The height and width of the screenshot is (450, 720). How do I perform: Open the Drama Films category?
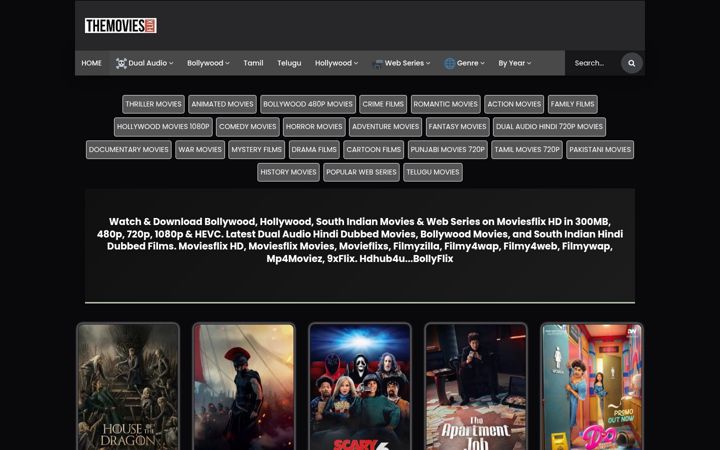click(x=314, y=150)
